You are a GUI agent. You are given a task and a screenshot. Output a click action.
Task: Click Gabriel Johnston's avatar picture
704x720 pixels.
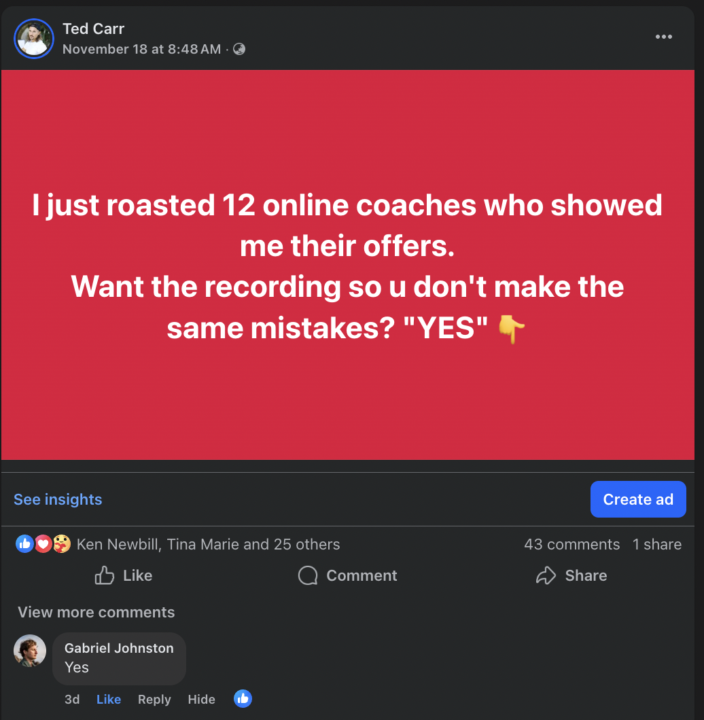pyautogui.click(x=30, y=651)
